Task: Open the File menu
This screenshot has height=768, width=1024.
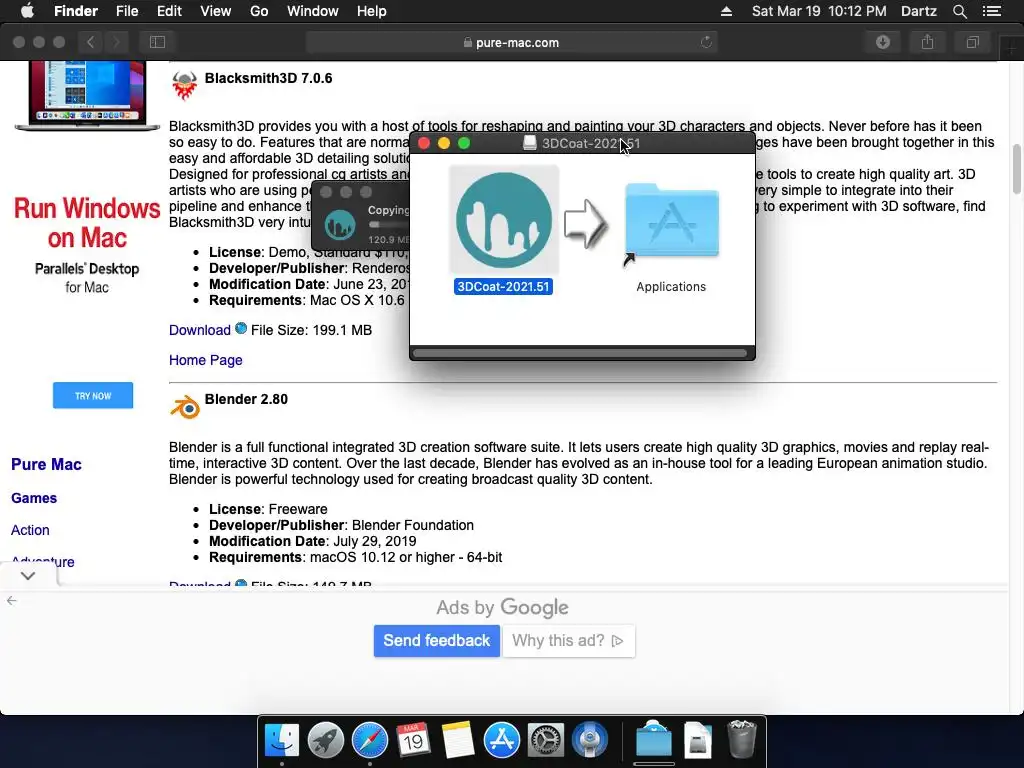Action: click(127, 11)
